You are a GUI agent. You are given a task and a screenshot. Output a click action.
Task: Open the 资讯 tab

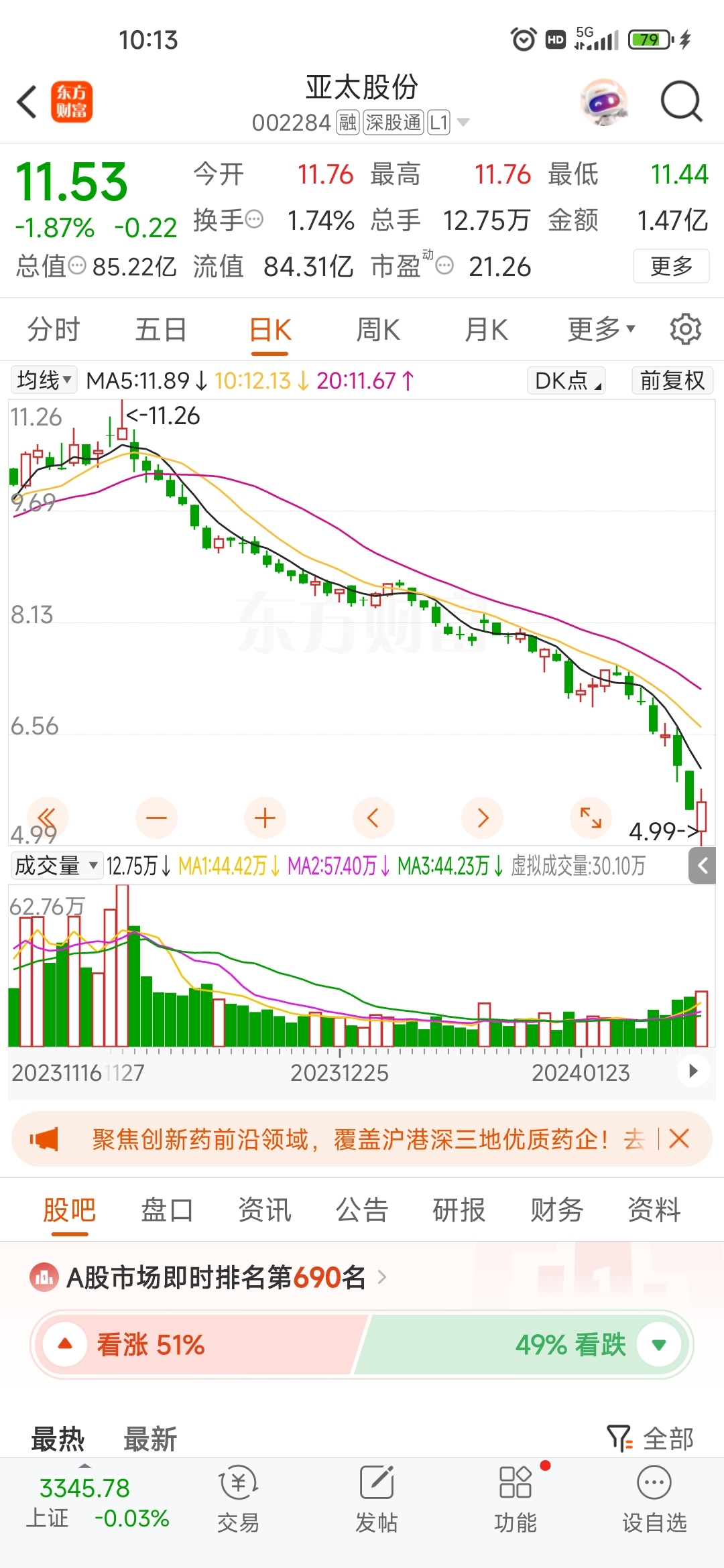coord(265,1210)
